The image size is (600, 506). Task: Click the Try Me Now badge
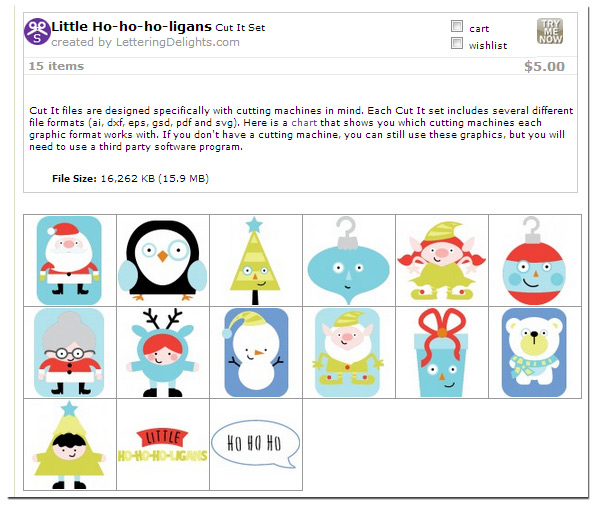click(x=550, y=31)
